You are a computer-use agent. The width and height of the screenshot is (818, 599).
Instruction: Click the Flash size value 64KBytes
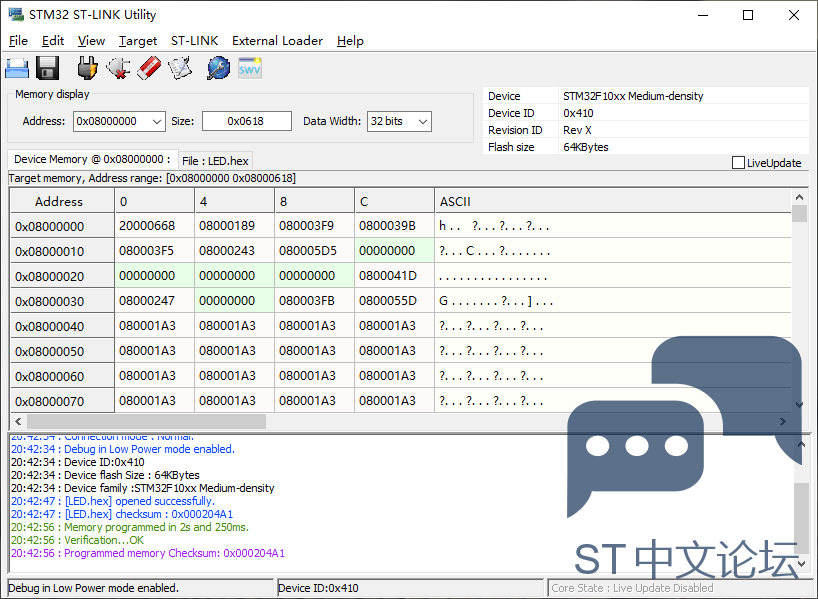585,147
